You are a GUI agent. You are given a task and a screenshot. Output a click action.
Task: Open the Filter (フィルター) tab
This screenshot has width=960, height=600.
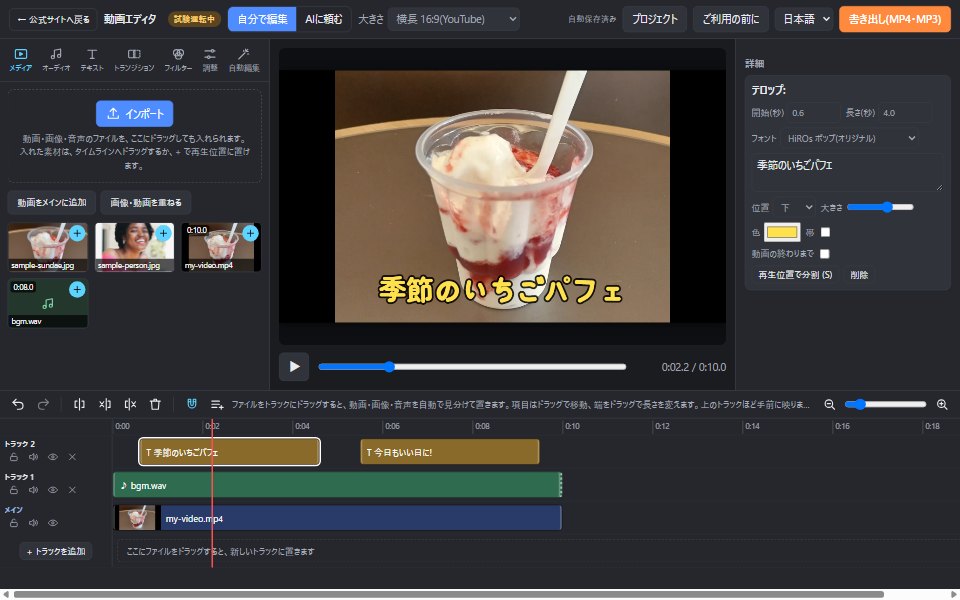point(178,60)
